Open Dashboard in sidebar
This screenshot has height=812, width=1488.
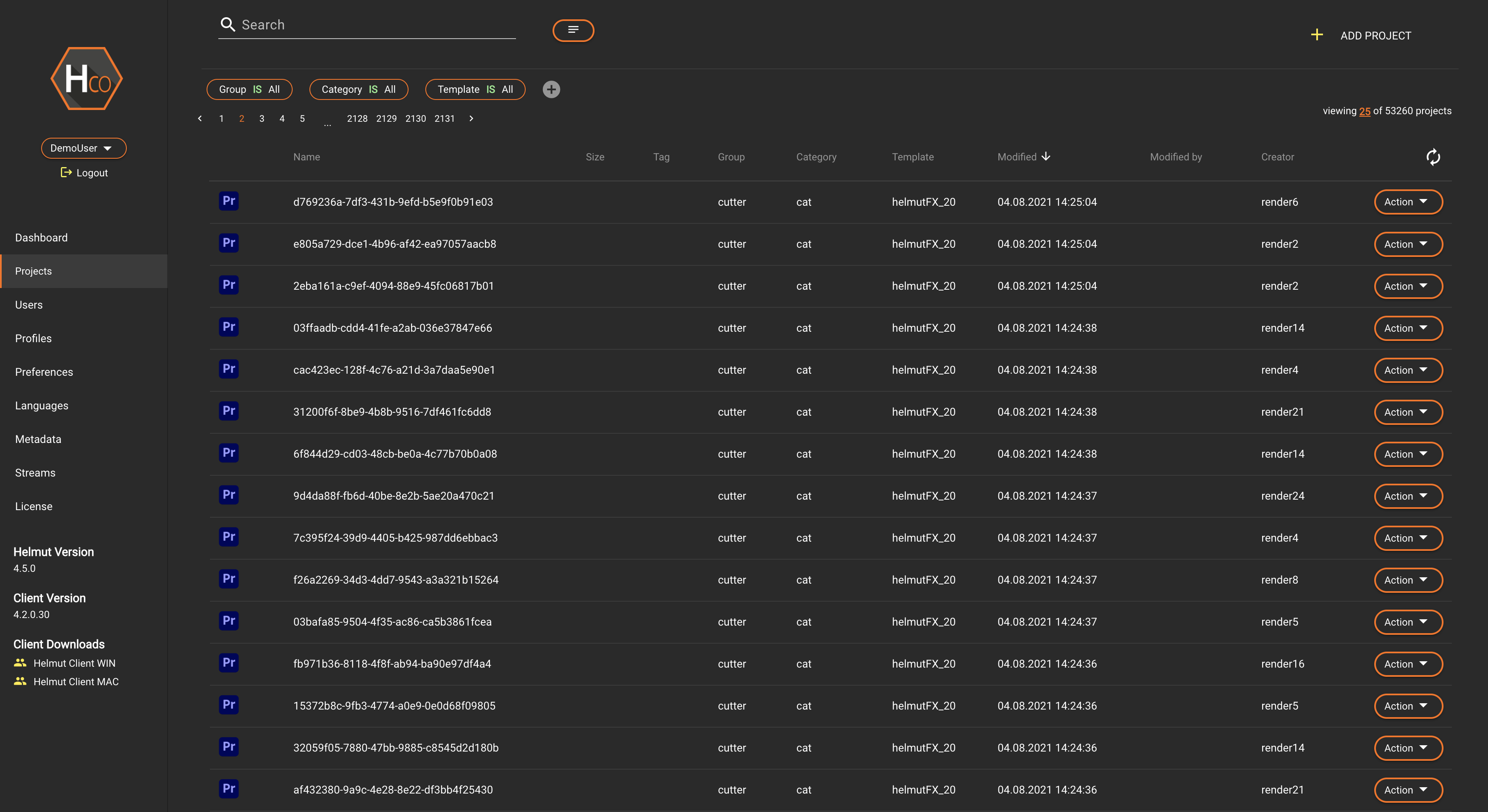pyautogui.click(x=41, y=238)
